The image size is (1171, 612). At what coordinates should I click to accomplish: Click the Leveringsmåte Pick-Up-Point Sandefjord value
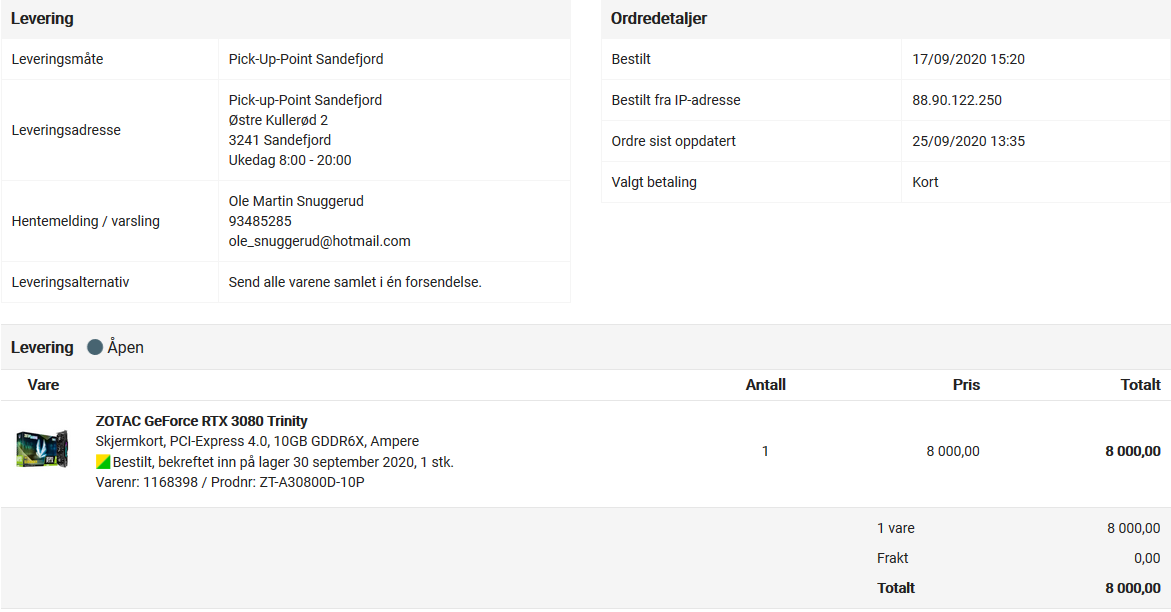[306, 59]
